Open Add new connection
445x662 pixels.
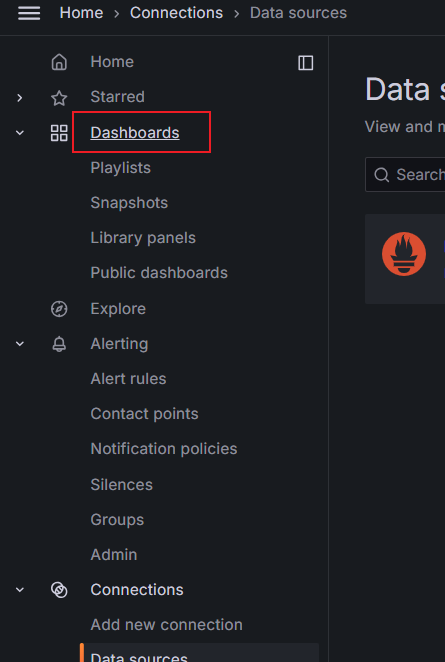pyautogui.click(x=166, y=625)
